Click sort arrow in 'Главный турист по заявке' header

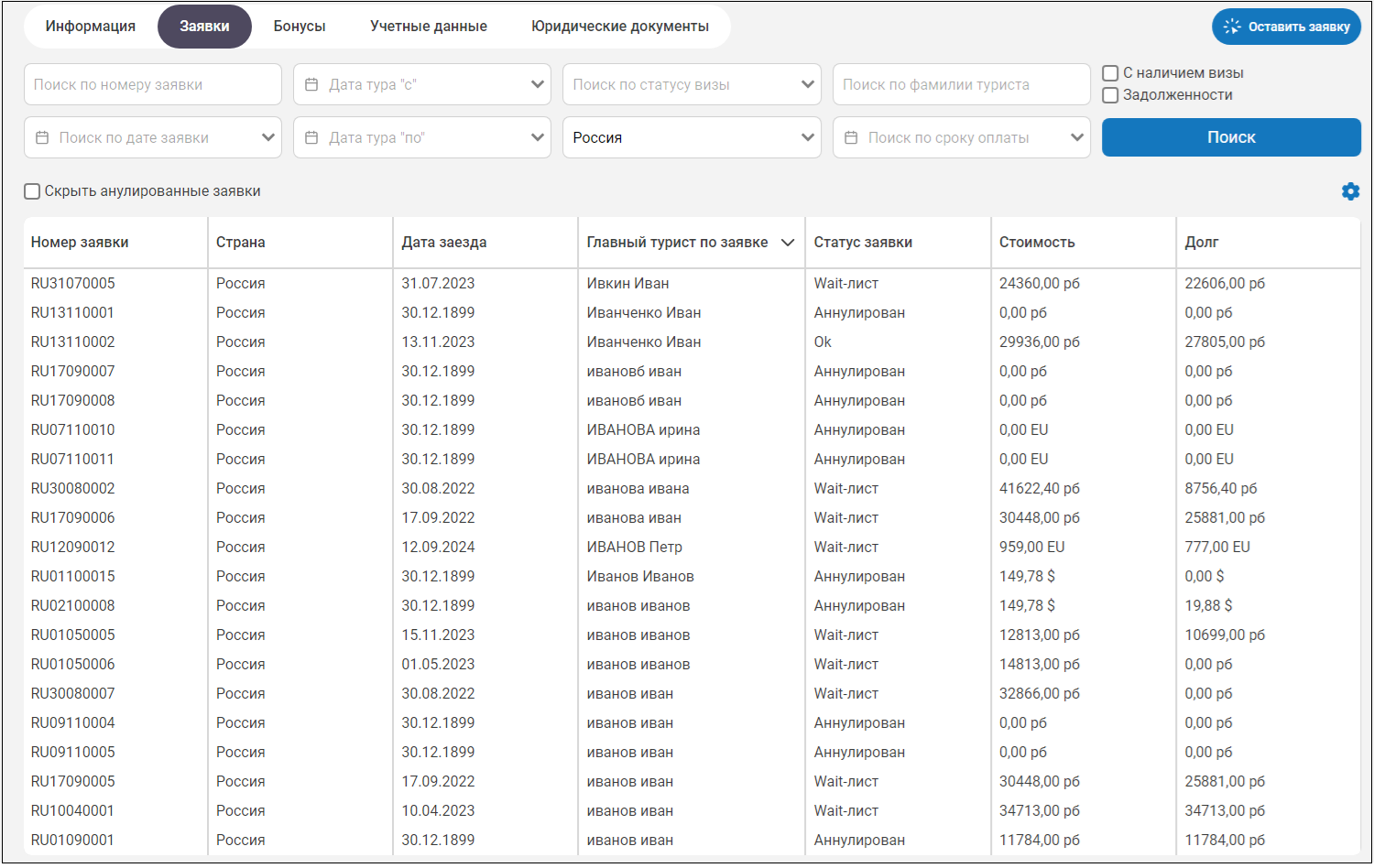tap(788, 243)
